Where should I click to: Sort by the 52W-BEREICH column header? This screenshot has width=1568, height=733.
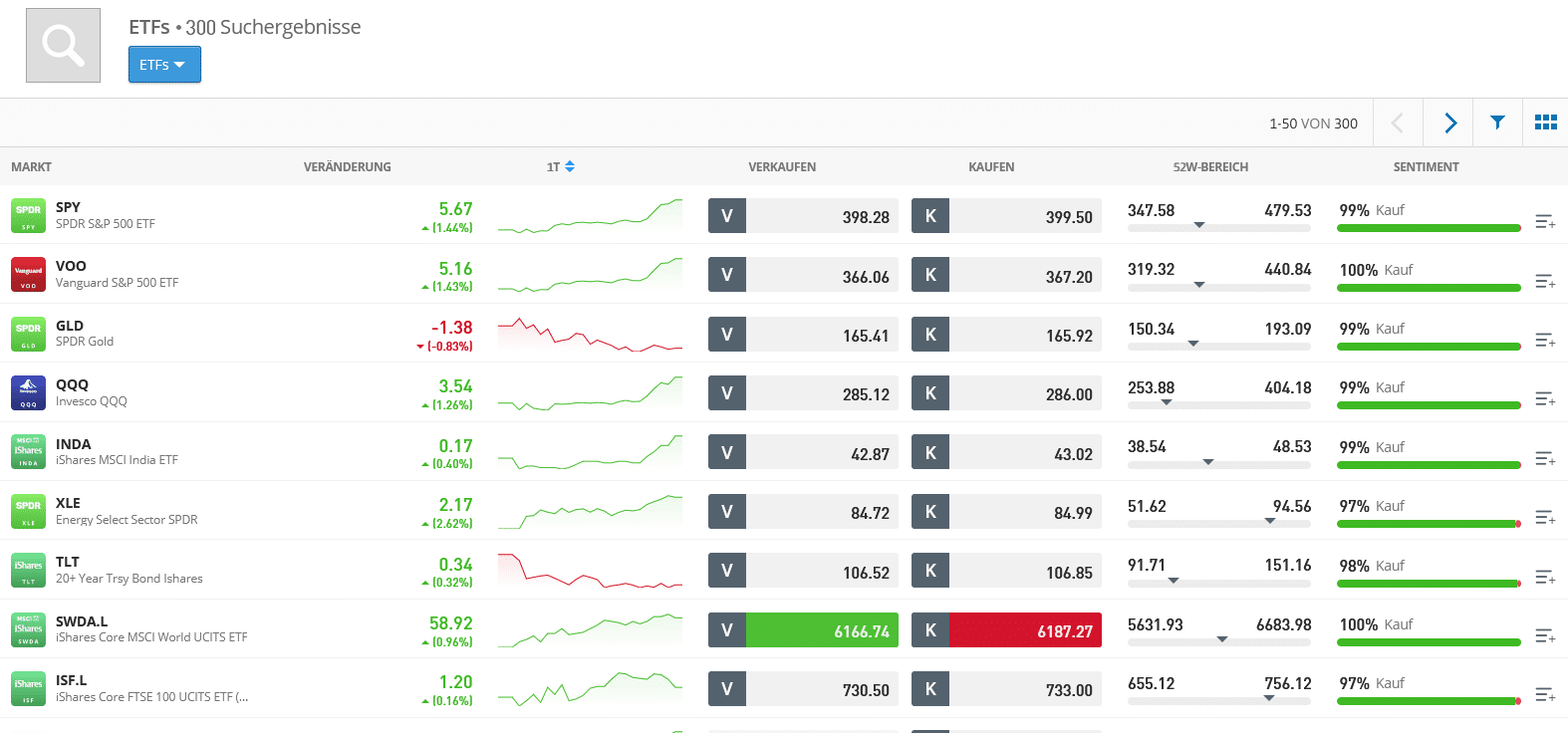click(1210, 167)
